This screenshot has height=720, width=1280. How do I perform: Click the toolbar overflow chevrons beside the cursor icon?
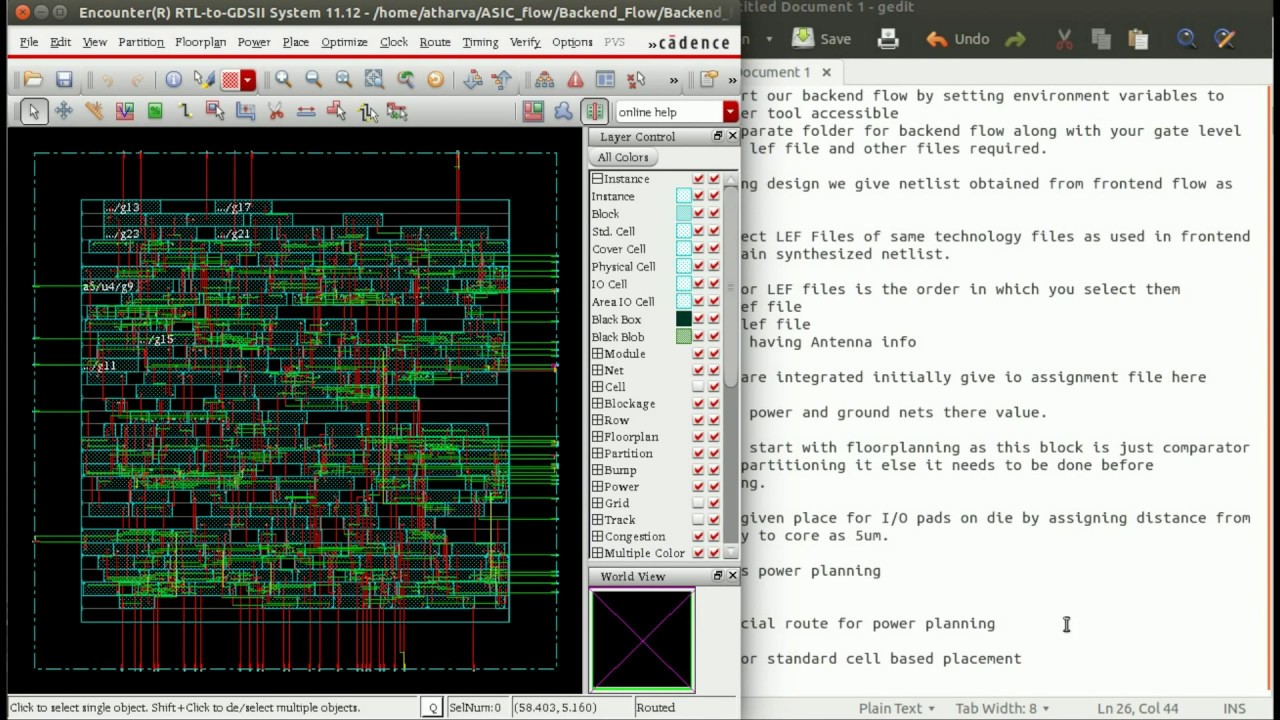(x=673, y=80)
